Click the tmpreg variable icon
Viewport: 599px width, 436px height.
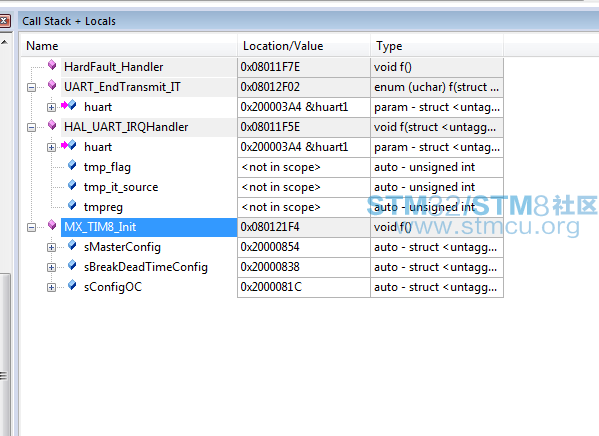tap(72, 205)
